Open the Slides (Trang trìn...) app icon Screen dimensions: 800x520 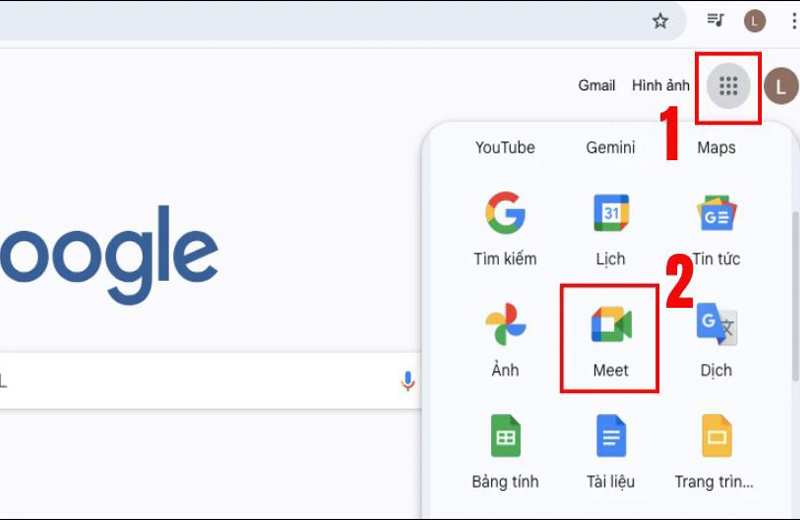(716, 435)
